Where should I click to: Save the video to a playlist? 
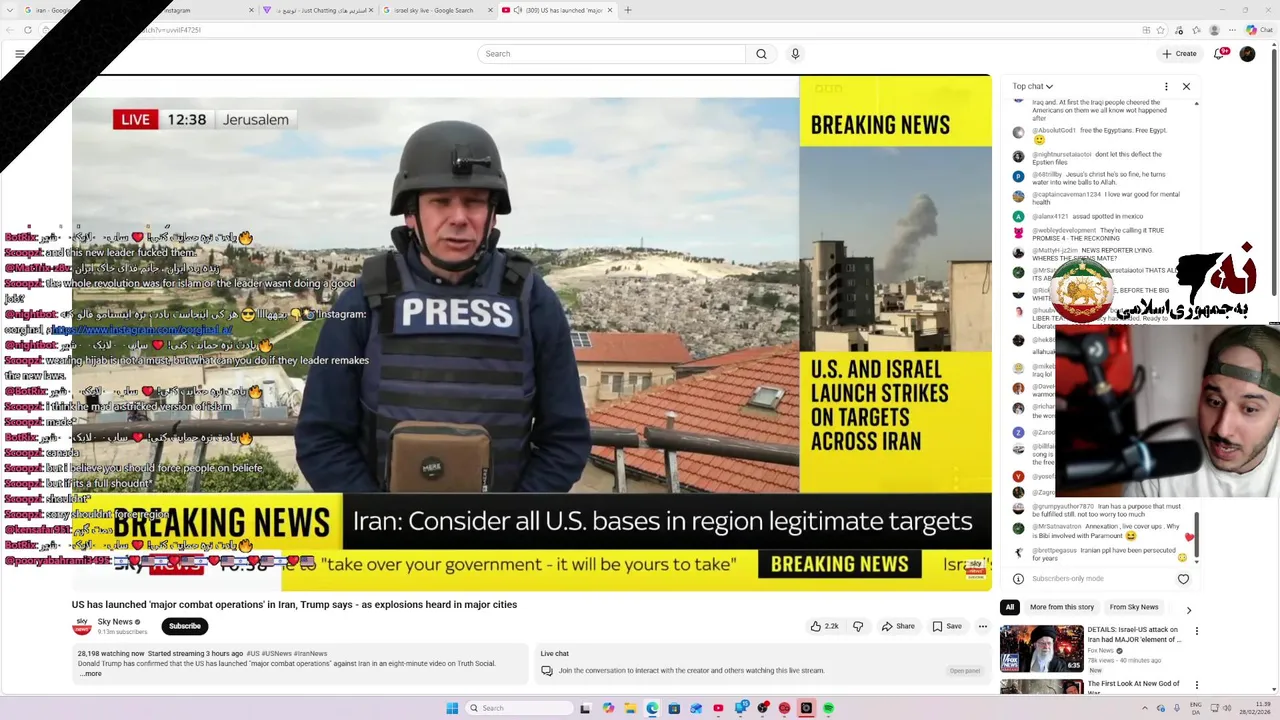pyautogui.click(x=947, y=626)
